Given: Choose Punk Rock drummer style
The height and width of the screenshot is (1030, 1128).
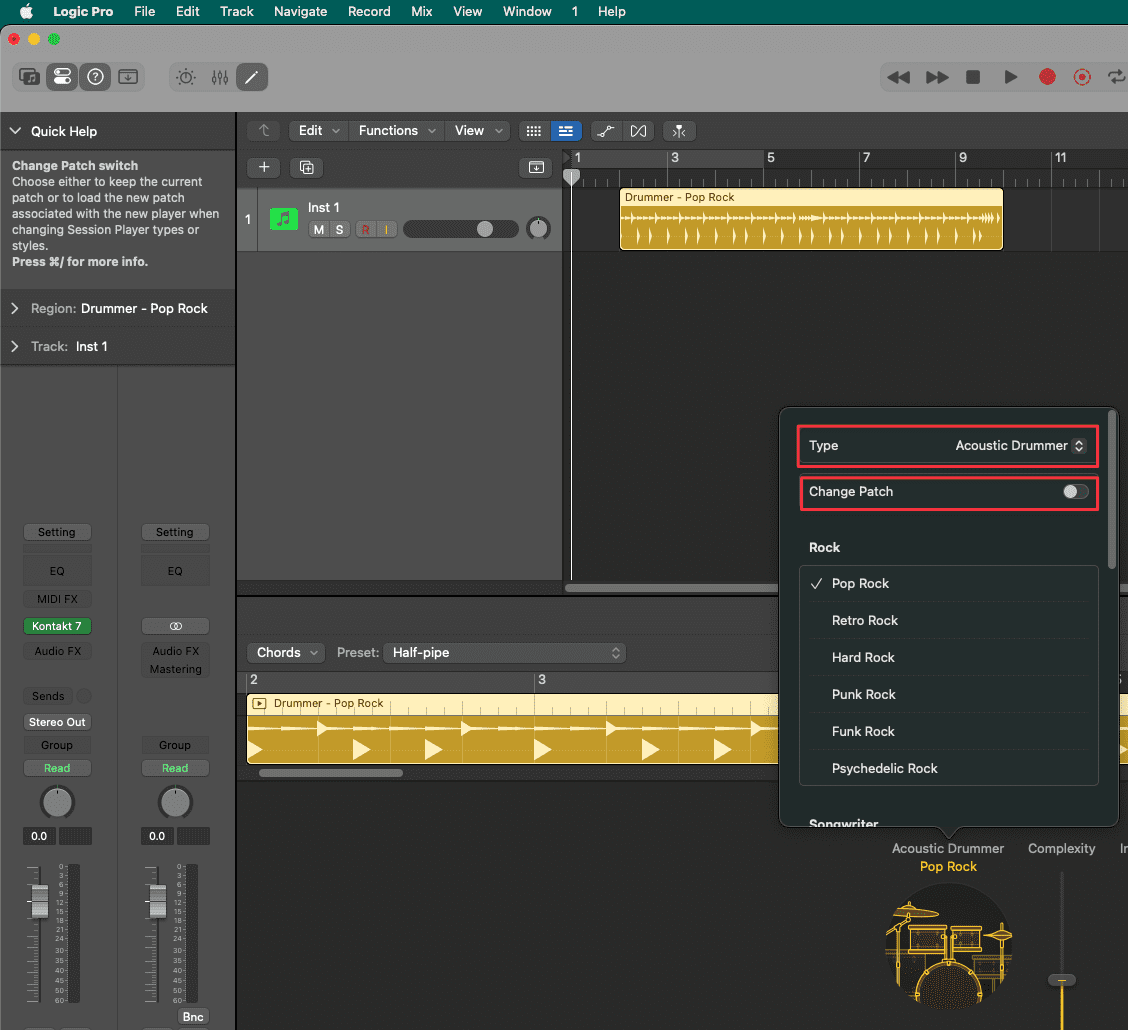Looking at the screenshot, I should [949, 695].
